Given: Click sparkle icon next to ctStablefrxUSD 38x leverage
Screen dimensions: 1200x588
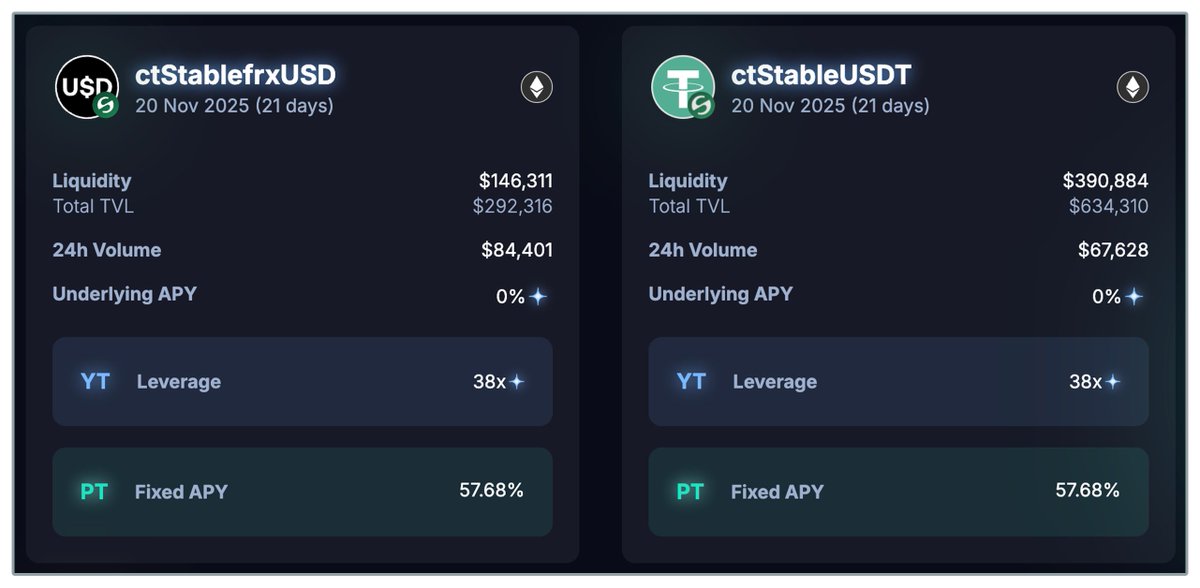Looking at the screenshot, I should (x=516, y=382).
